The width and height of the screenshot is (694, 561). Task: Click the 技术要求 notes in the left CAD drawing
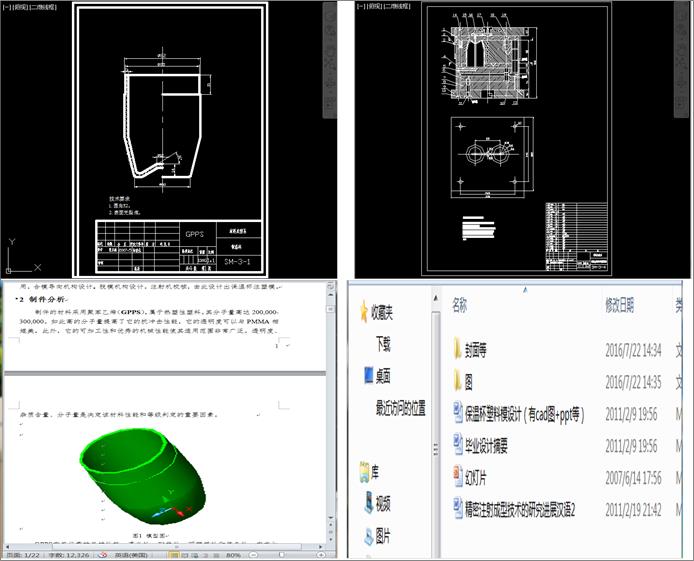(125, 206)
